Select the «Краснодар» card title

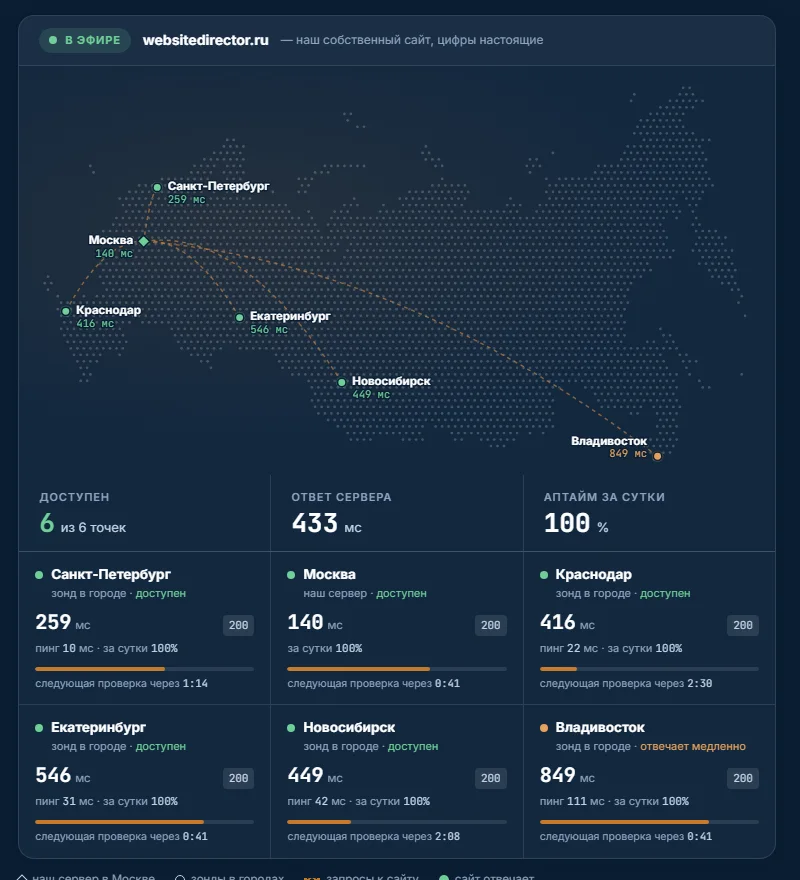point(593,575)
